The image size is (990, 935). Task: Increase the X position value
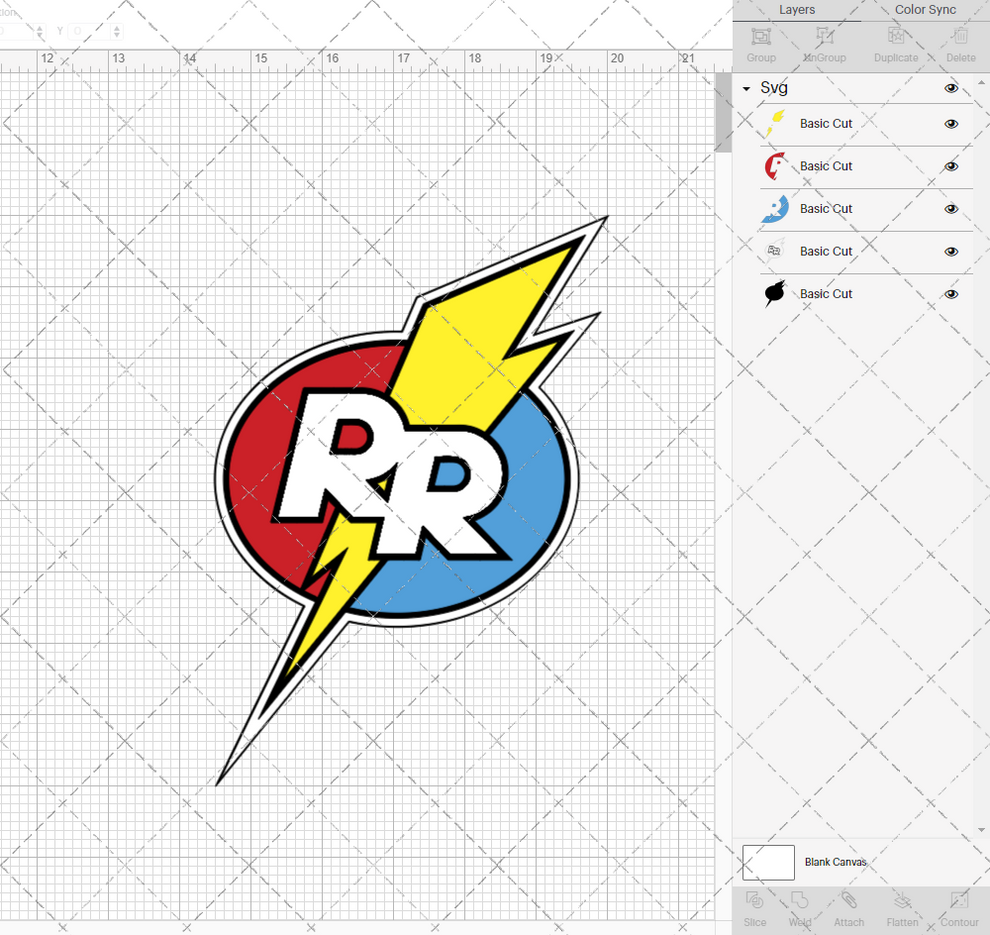pos(38,27)
